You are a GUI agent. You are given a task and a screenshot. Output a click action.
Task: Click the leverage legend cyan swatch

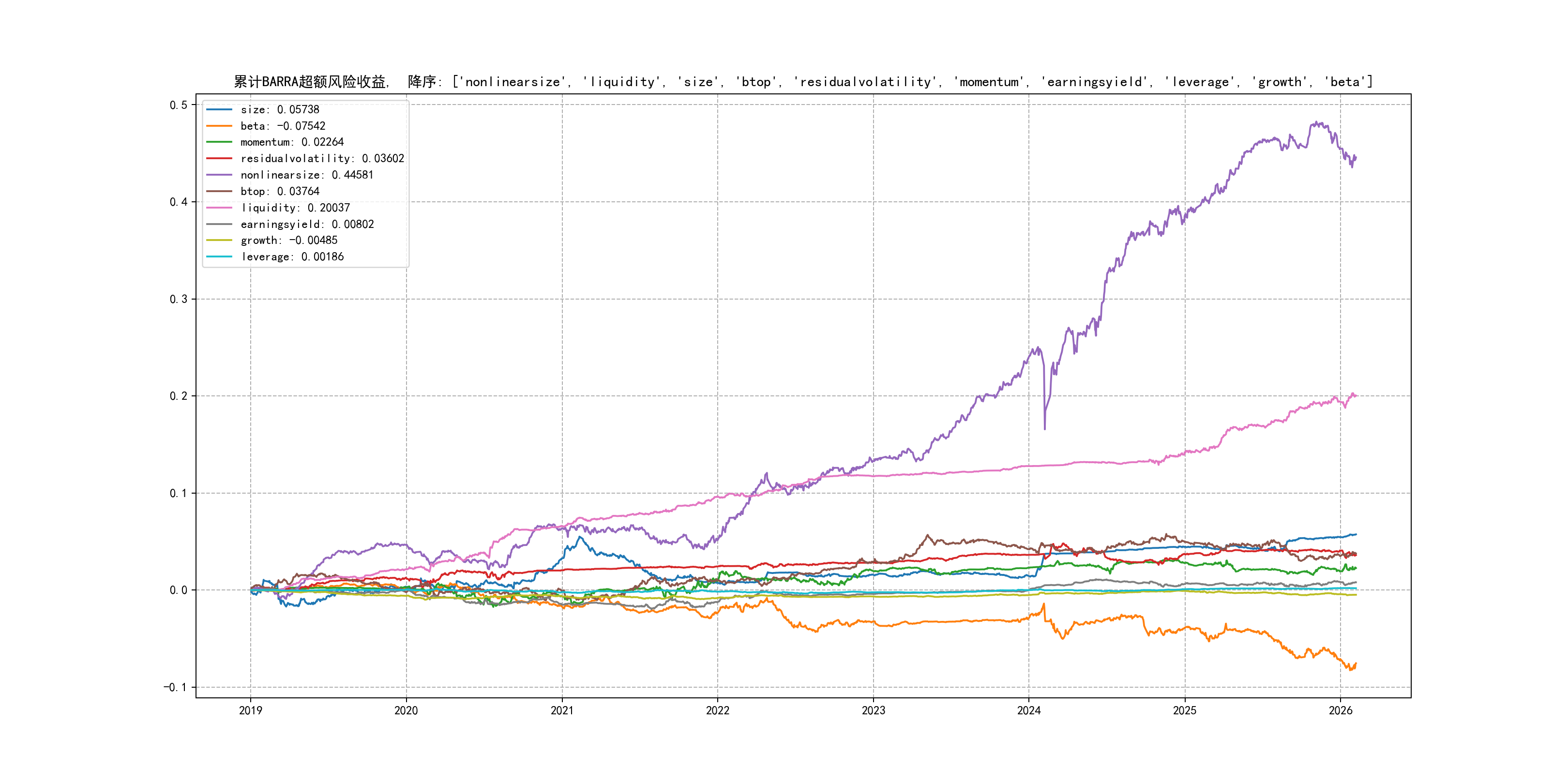(x=219, y=257)
